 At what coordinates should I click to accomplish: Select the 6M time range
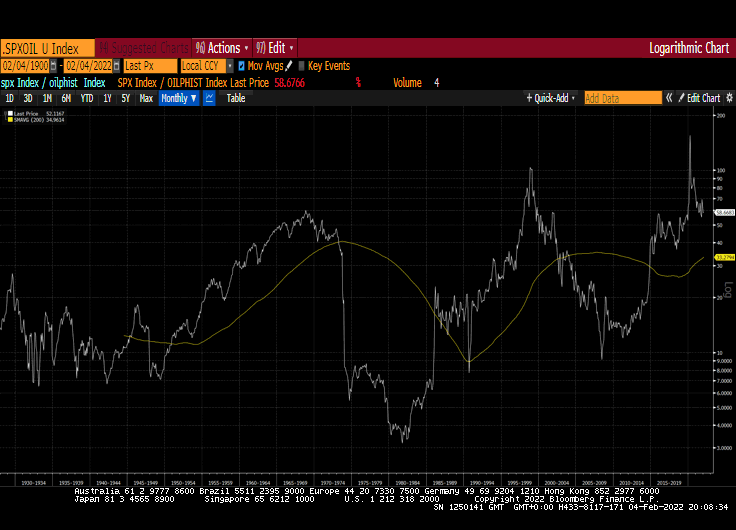pyautogui.click(x=66, y=98)
